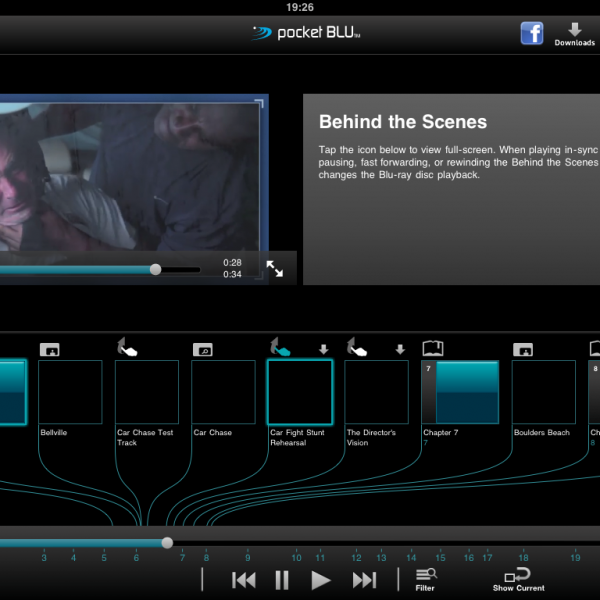The height and width of the screenshot is (600, 600).
Task: Click the location icon above Boulders Beach
Action: (522, 349)
